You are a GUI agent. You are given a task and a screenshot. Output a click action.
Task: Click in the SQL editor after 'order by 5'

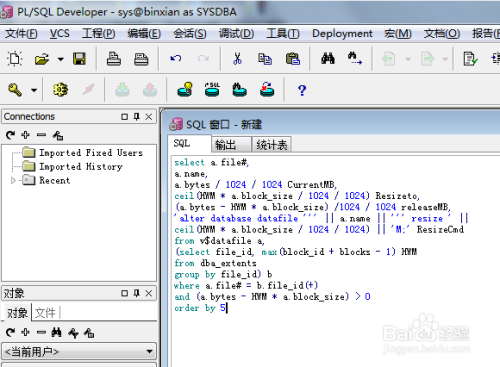point(227,308)
